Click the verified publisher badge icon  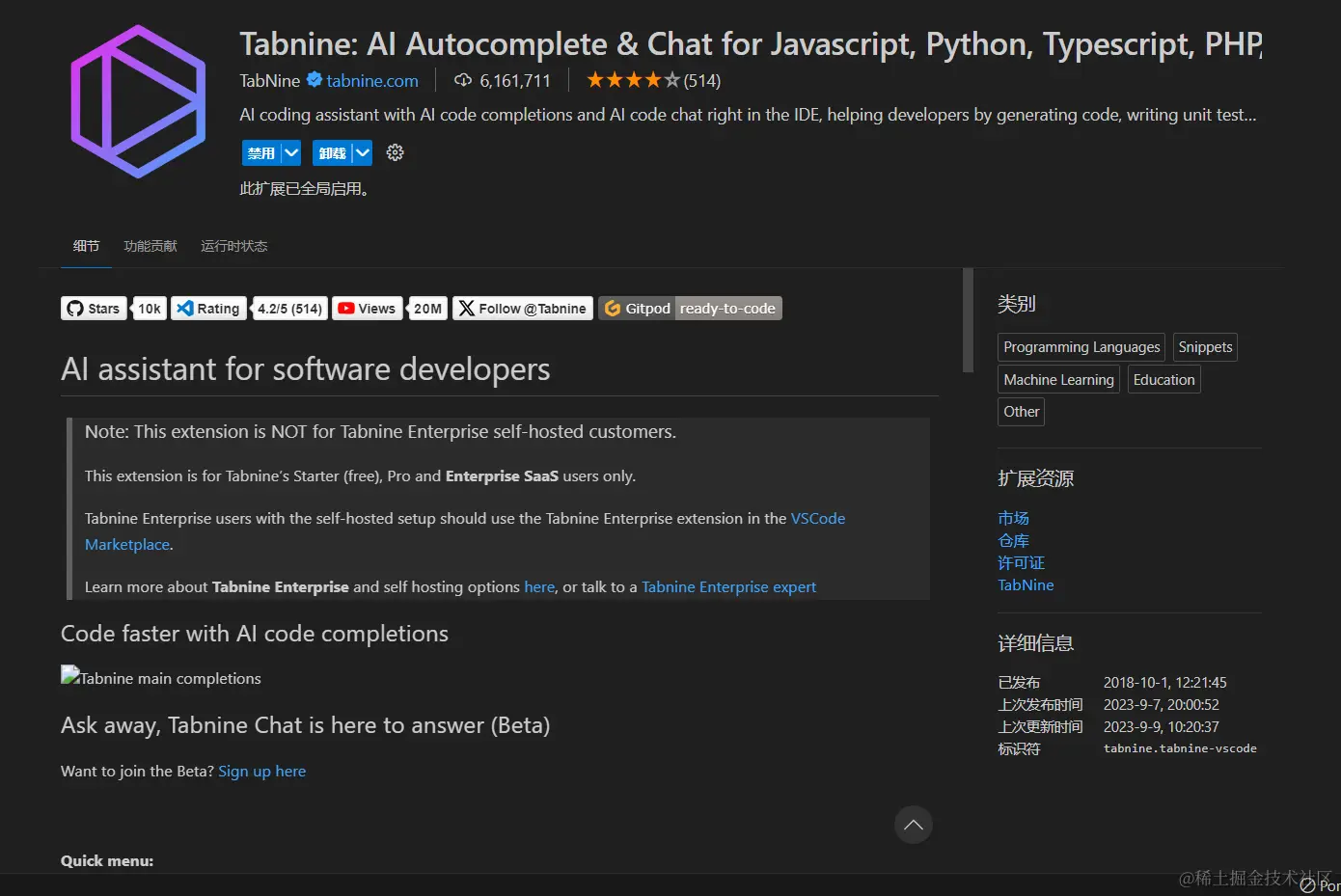click(314, 80)
